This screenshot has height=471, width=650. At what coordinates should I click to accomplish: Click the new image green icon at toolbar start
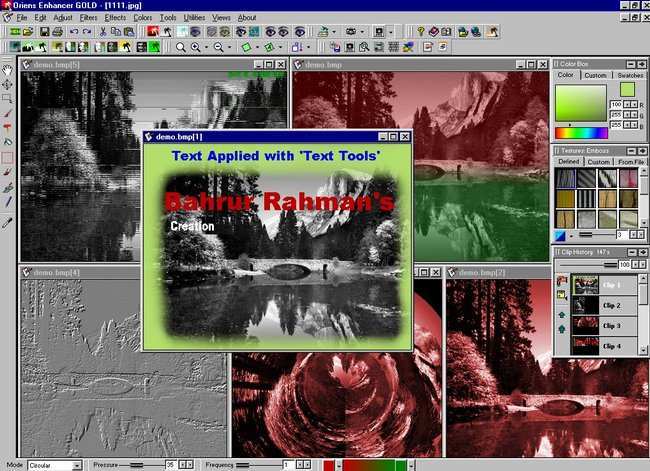pyautogui.click(x=15, y=32)
